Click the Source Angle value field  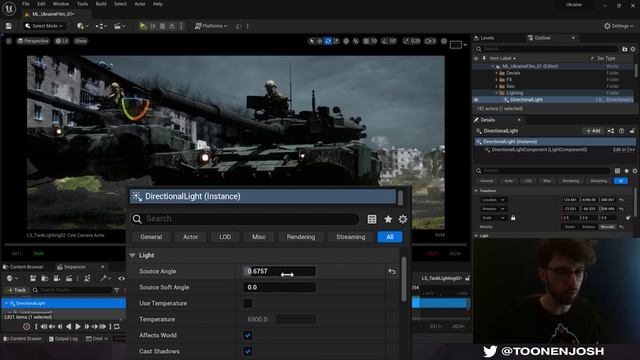coord(280,271)
